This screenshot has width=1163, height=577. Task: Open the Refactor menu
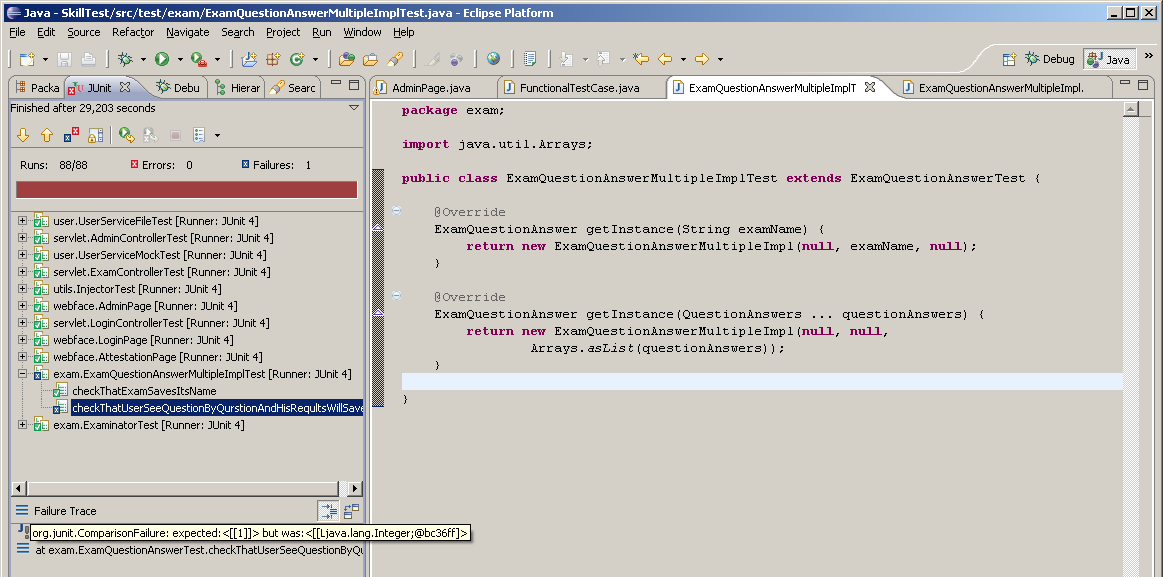pyautogui.click(x=133, y=32)
